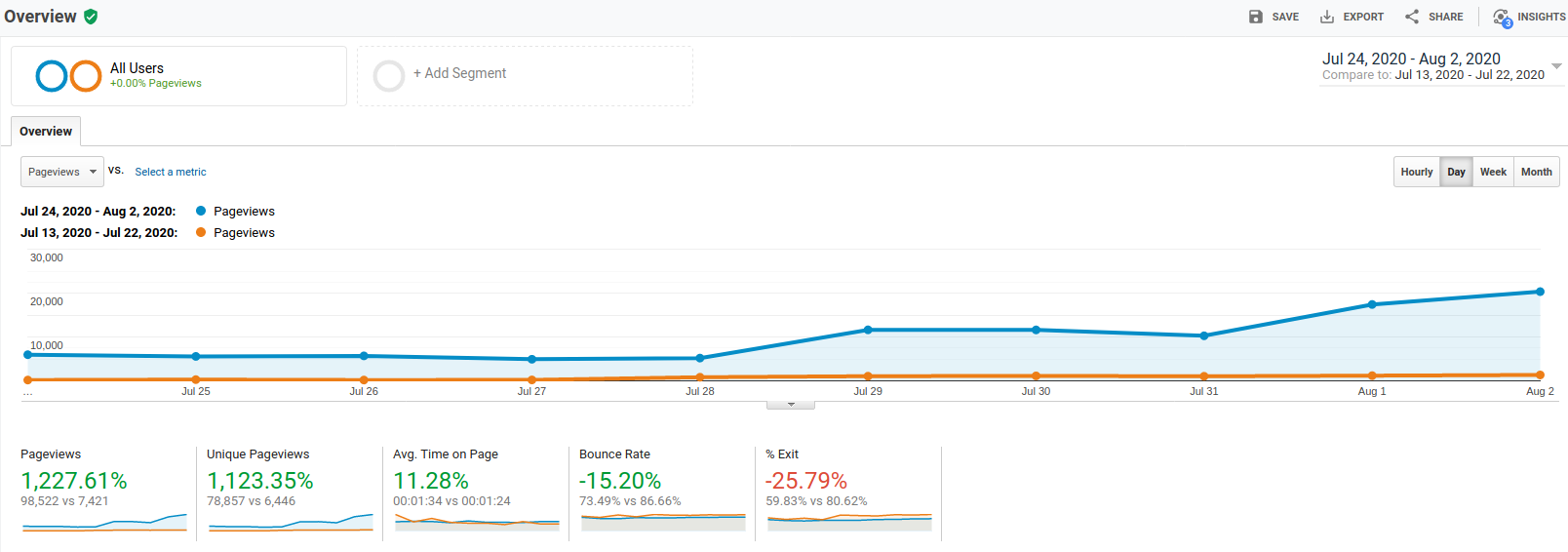Click the orange data point at Jul 30
The width and height of the screenshot is (1568, 552).
(x=1036, y=375)
